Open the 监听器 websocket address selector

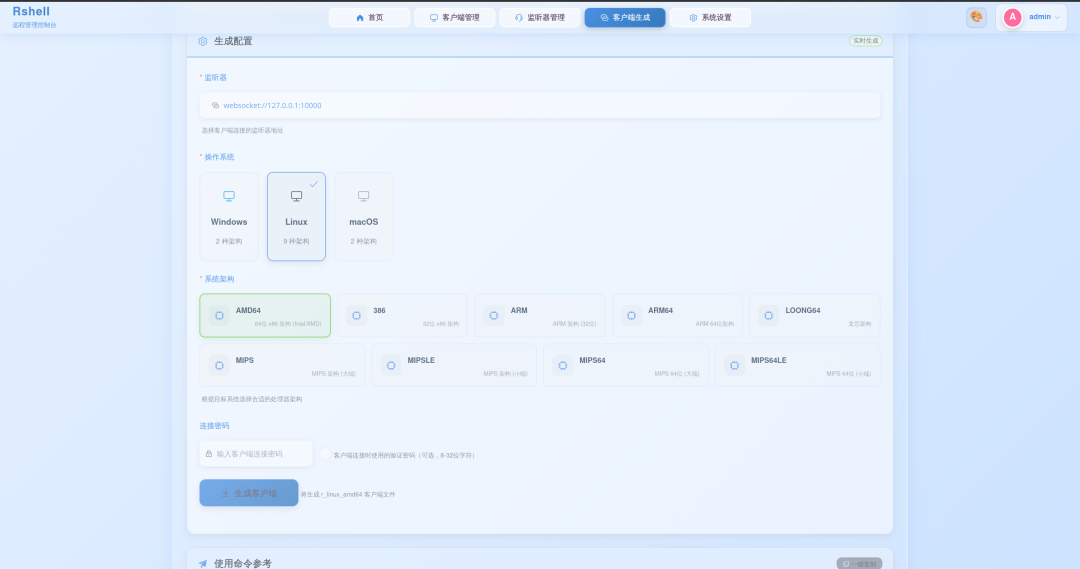pyautogui.click(x=540, y=105)
